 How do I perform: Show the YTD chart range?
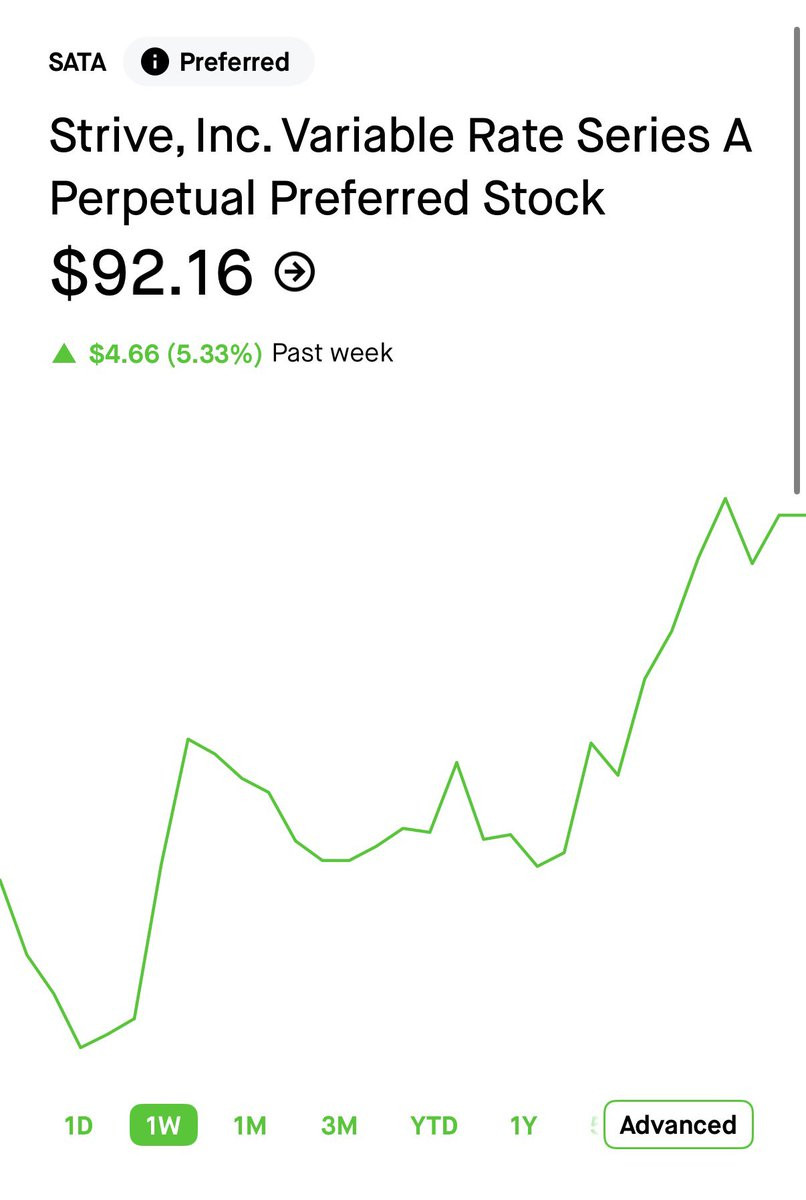tap(433, 1125)
